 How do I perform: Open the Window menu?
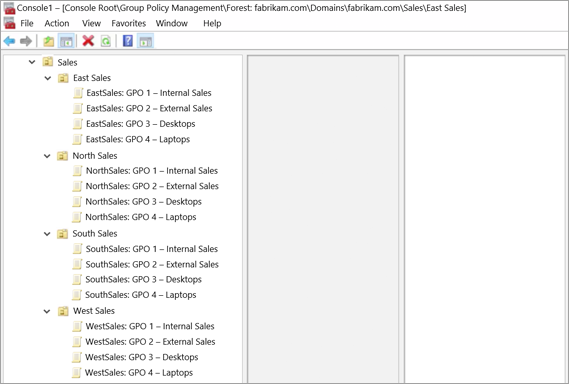pos(172,23)
